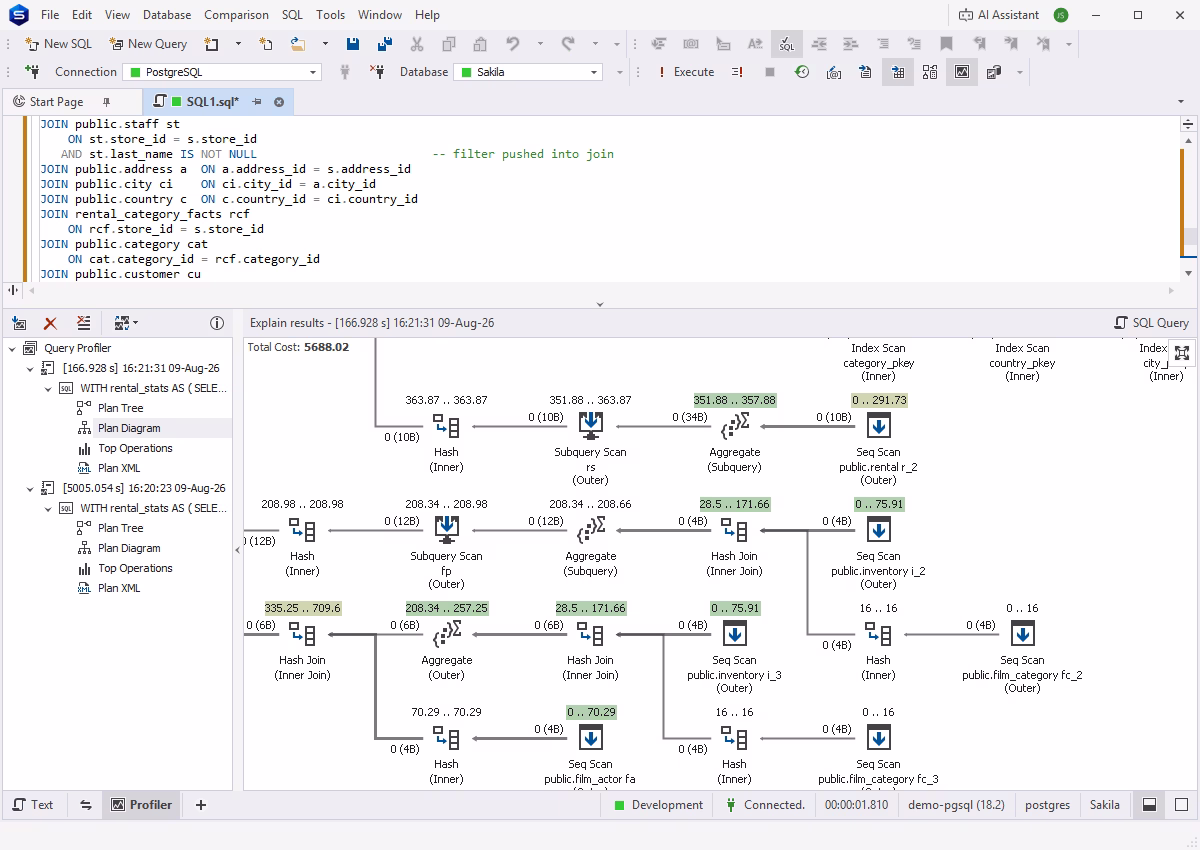
Task: Select Plan XML under the 5005.054 s result
Action: (x=119, y=588)
